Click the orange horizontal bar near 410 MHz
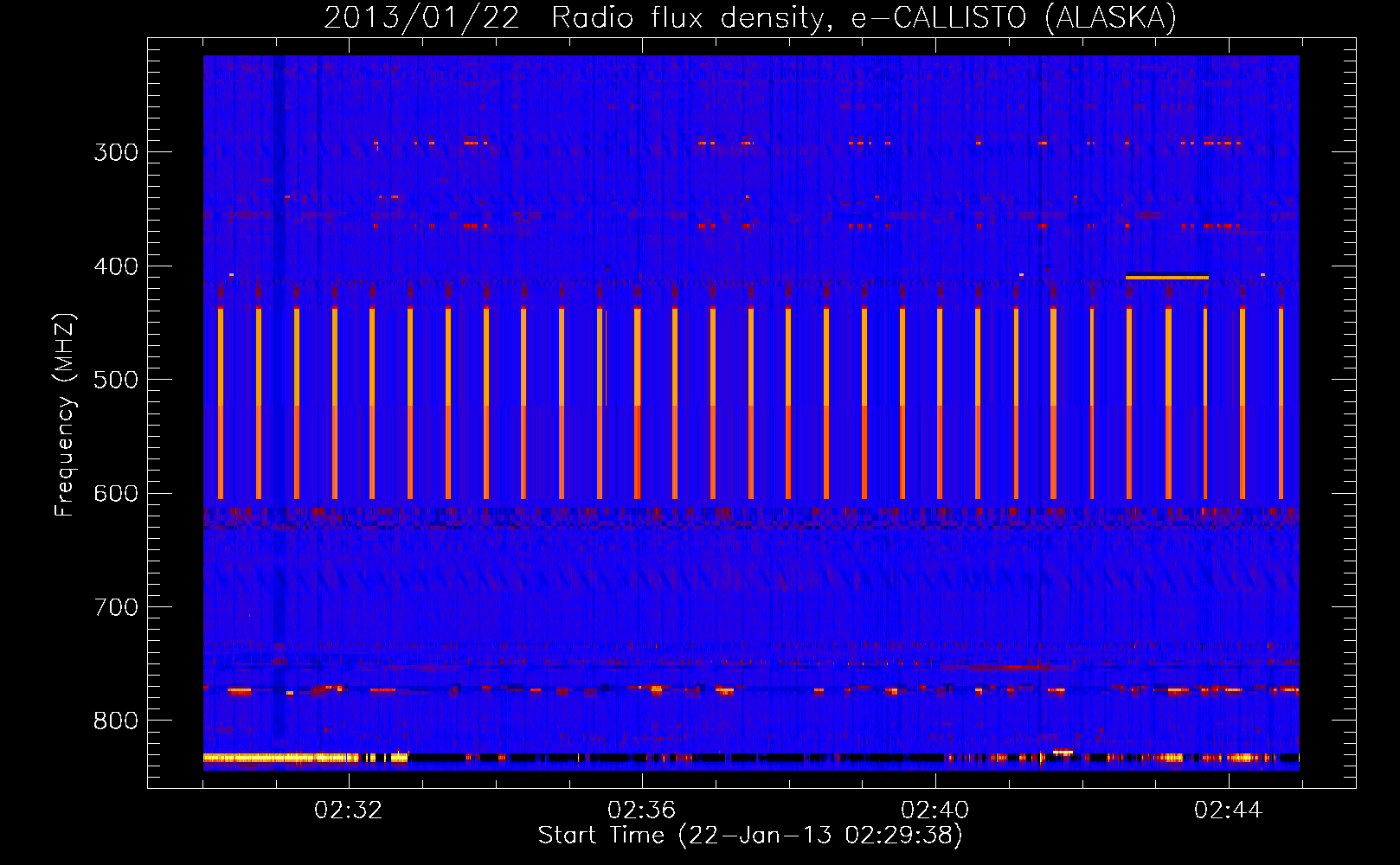 1167,278
